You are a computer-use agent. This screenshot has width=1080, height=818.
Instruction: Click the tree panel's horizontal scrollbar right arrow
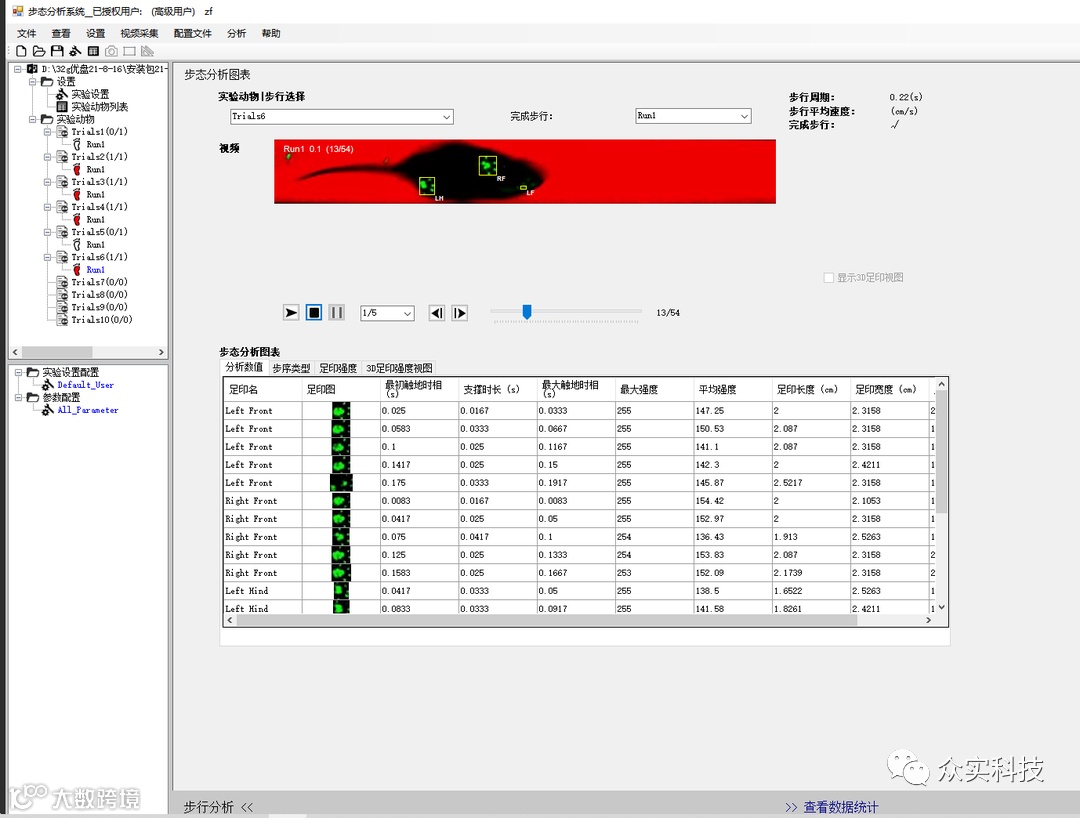pyautogui.click(x=161, y=352)
